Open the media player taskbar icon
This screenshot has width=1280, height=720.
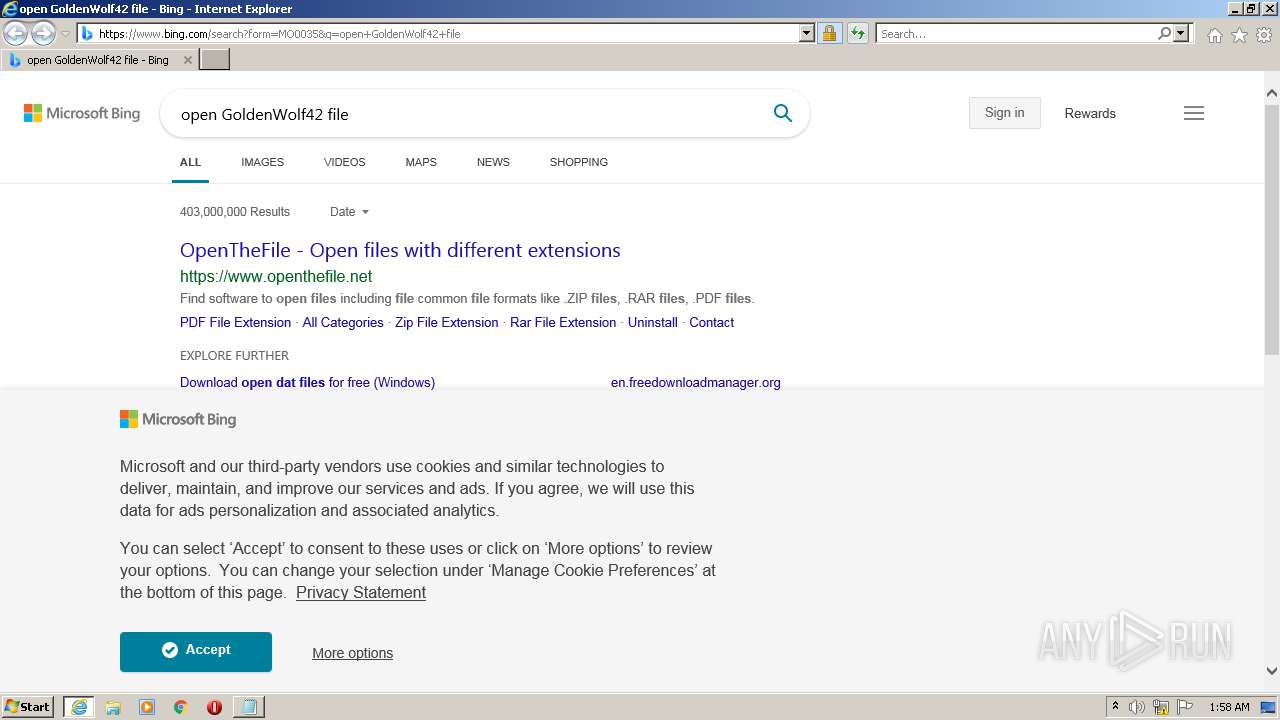(147, 707)
